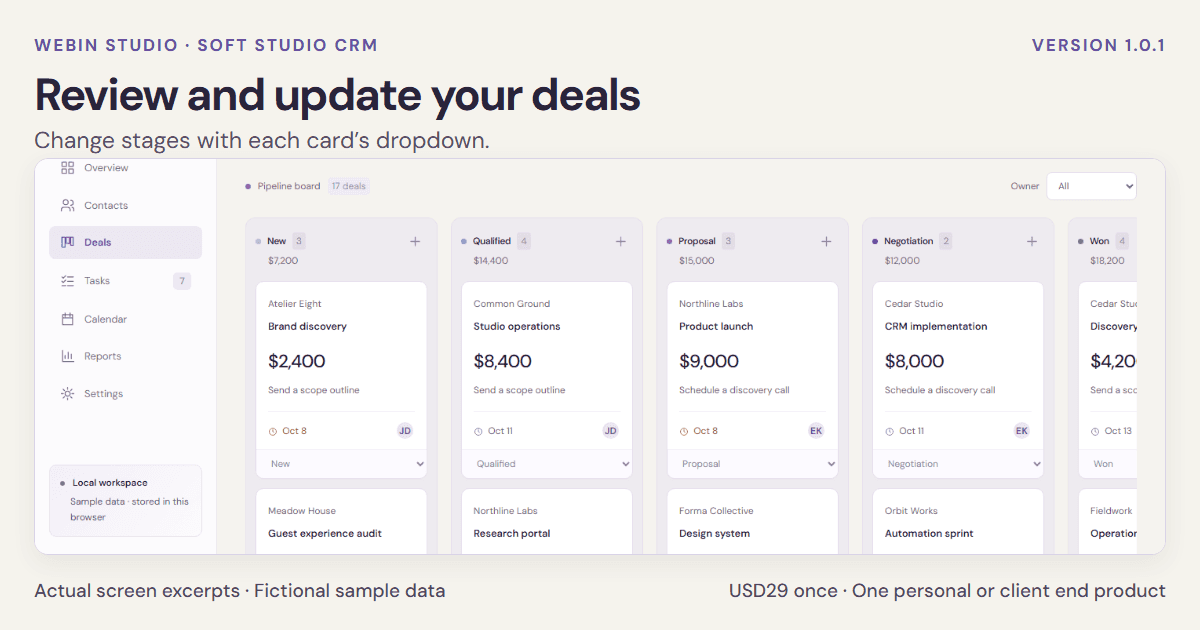Open the Calendar from the sidebar
This screenshot has width=1200, height=630.
[125, 319]
